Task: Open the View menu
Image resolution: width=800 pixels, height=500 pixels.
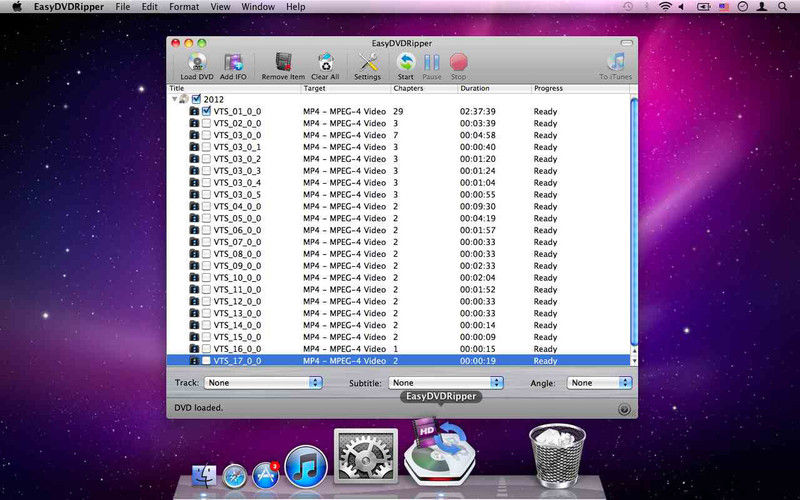Action: [220, 7]
